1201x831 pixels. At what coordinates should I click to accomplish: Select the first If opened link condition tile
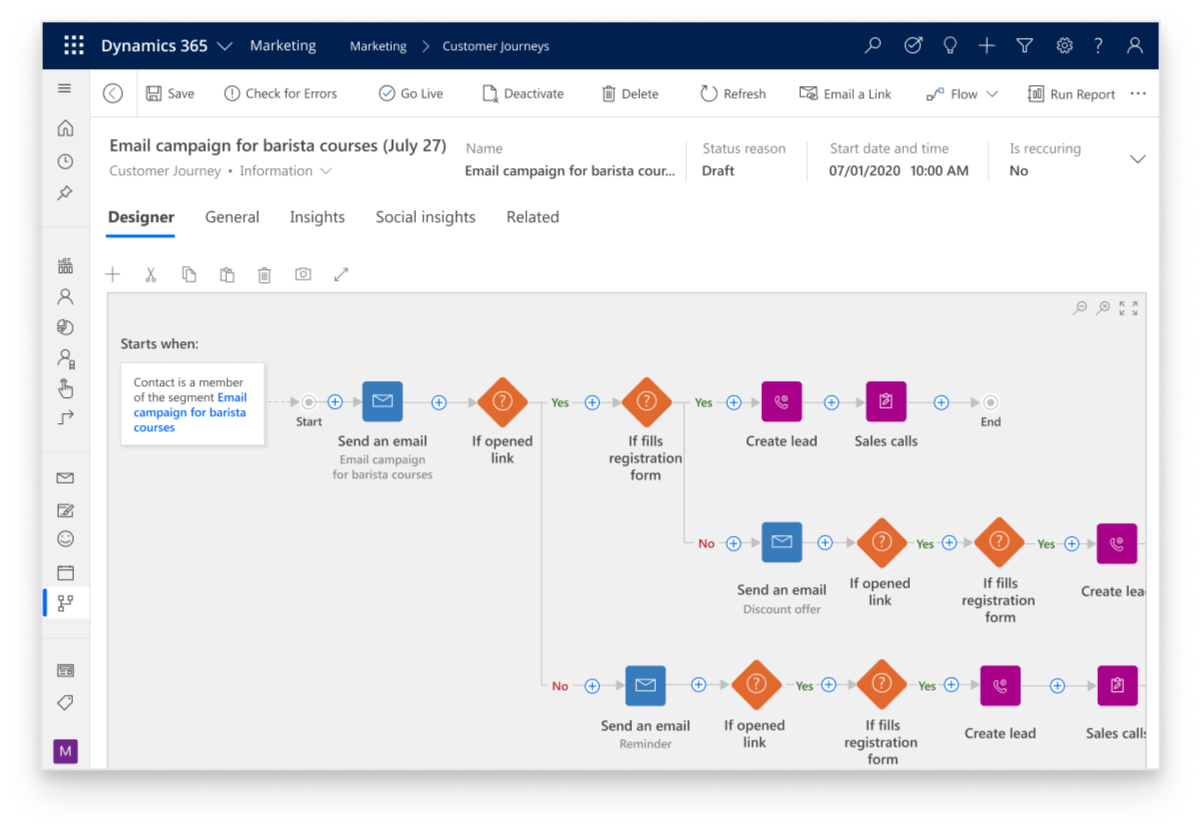click(x=502, y=402)
